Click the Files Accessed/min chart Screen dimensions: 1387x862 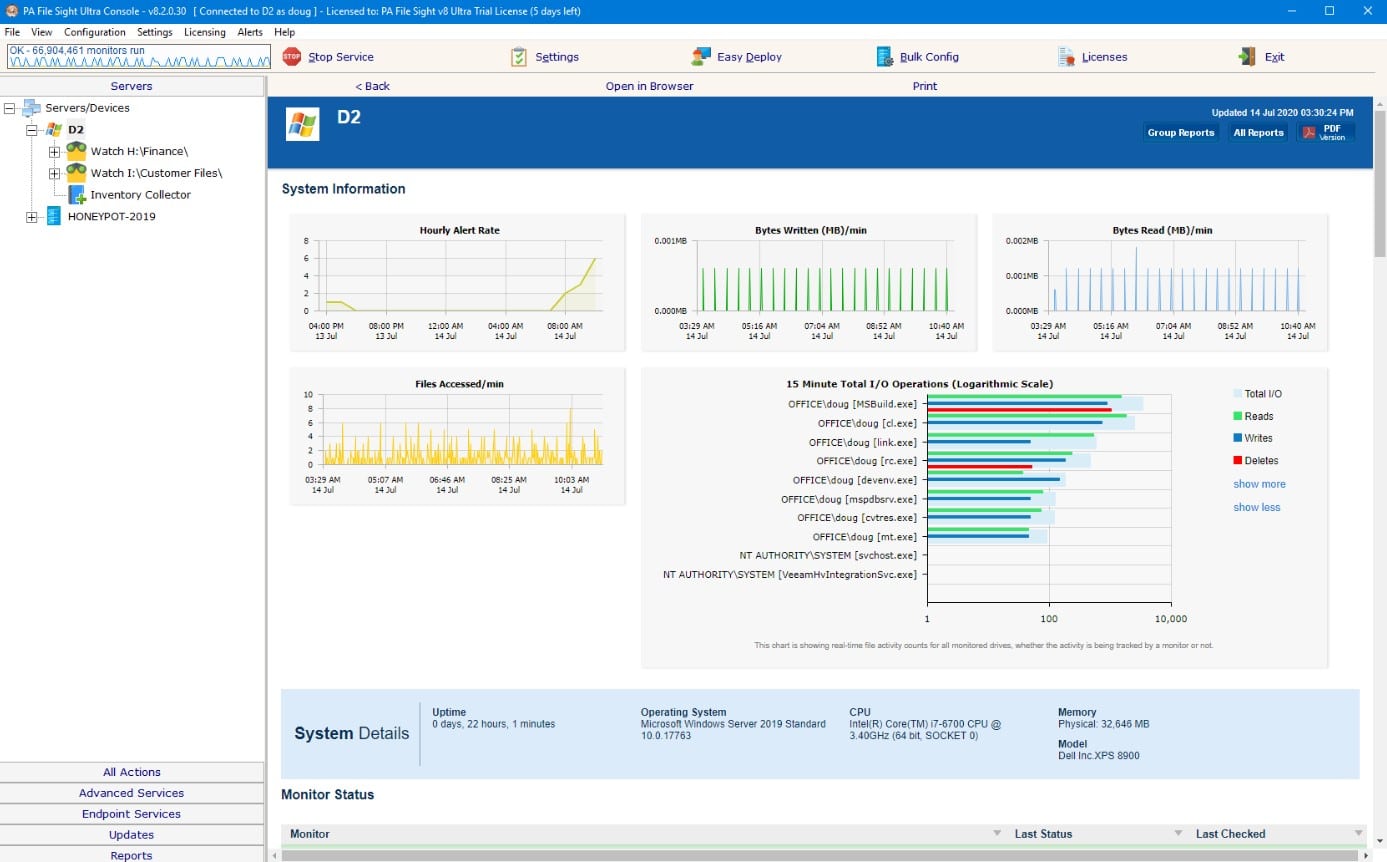pos(458,436)
